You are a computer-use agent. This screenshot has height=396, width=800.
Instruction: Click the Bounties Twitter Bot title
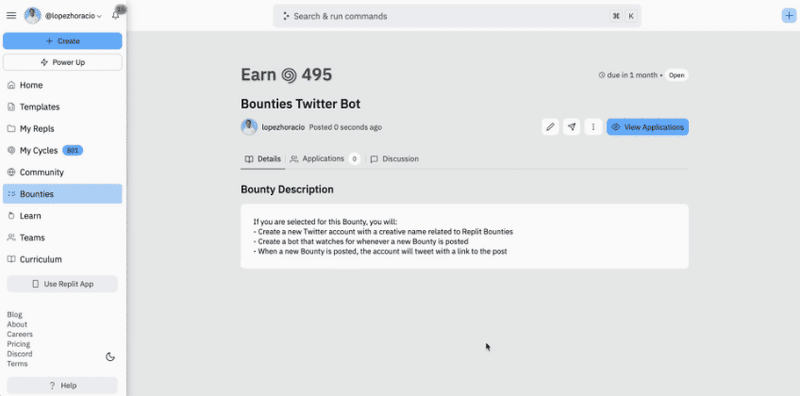pyautogui.click(x=301, y=104)
